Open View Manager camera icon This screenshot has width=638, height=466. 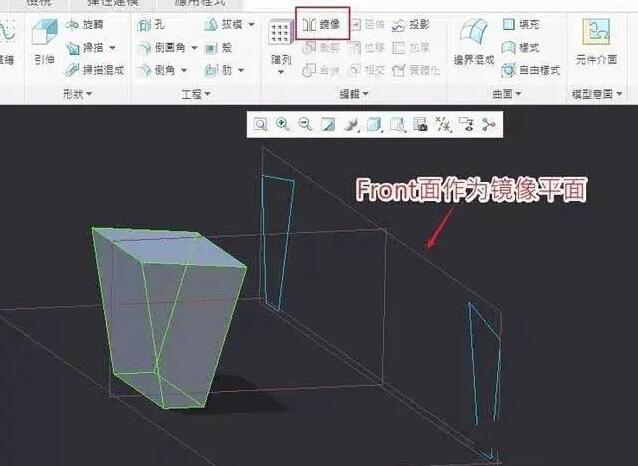pos(420,125)
